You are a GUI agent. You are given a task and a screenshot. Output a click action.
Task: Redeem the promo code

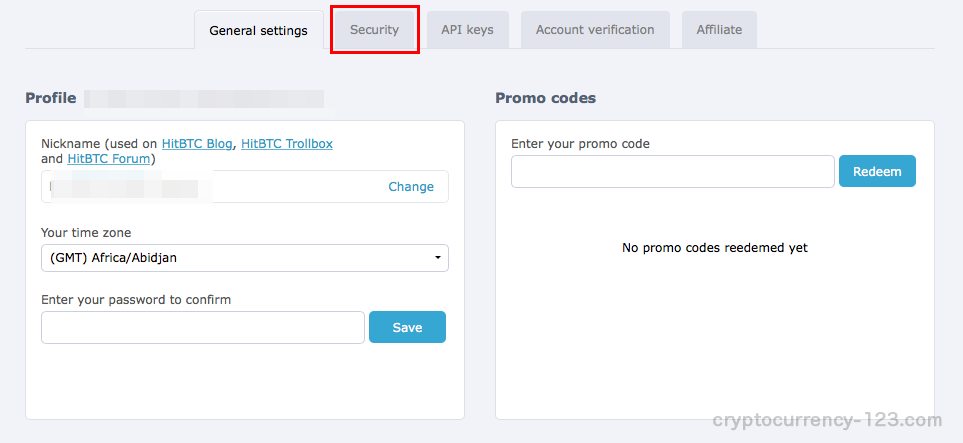click(877, 171)
